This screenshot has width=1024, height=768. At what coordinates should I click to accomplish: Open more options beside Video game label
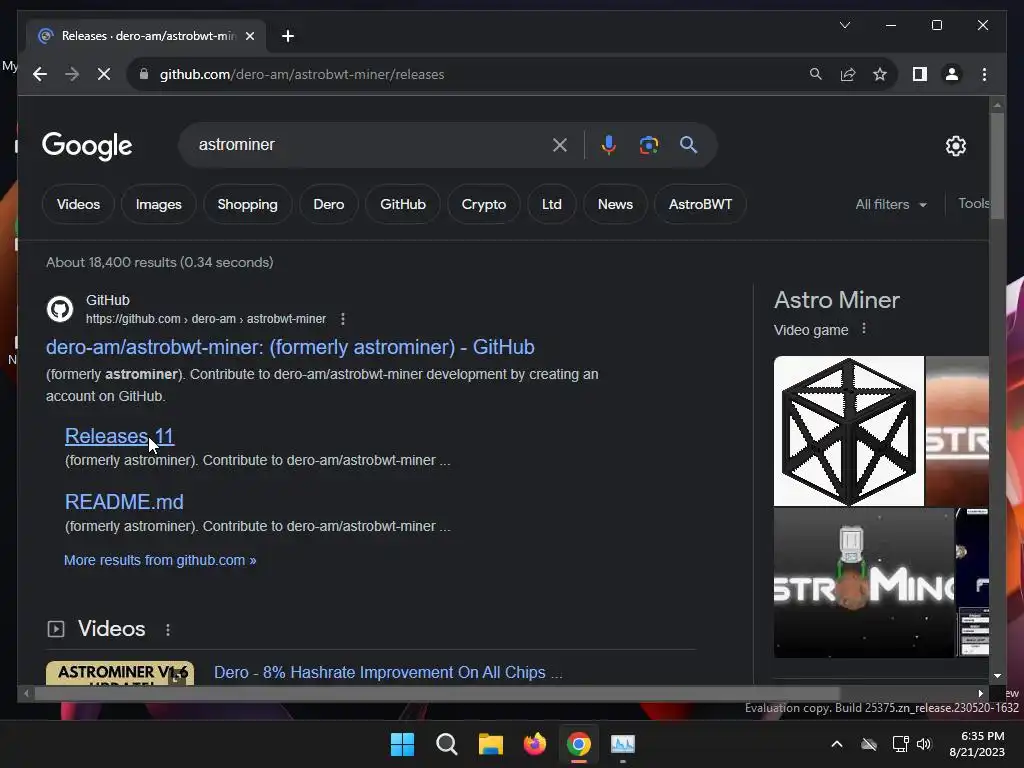tap(863, 329)
